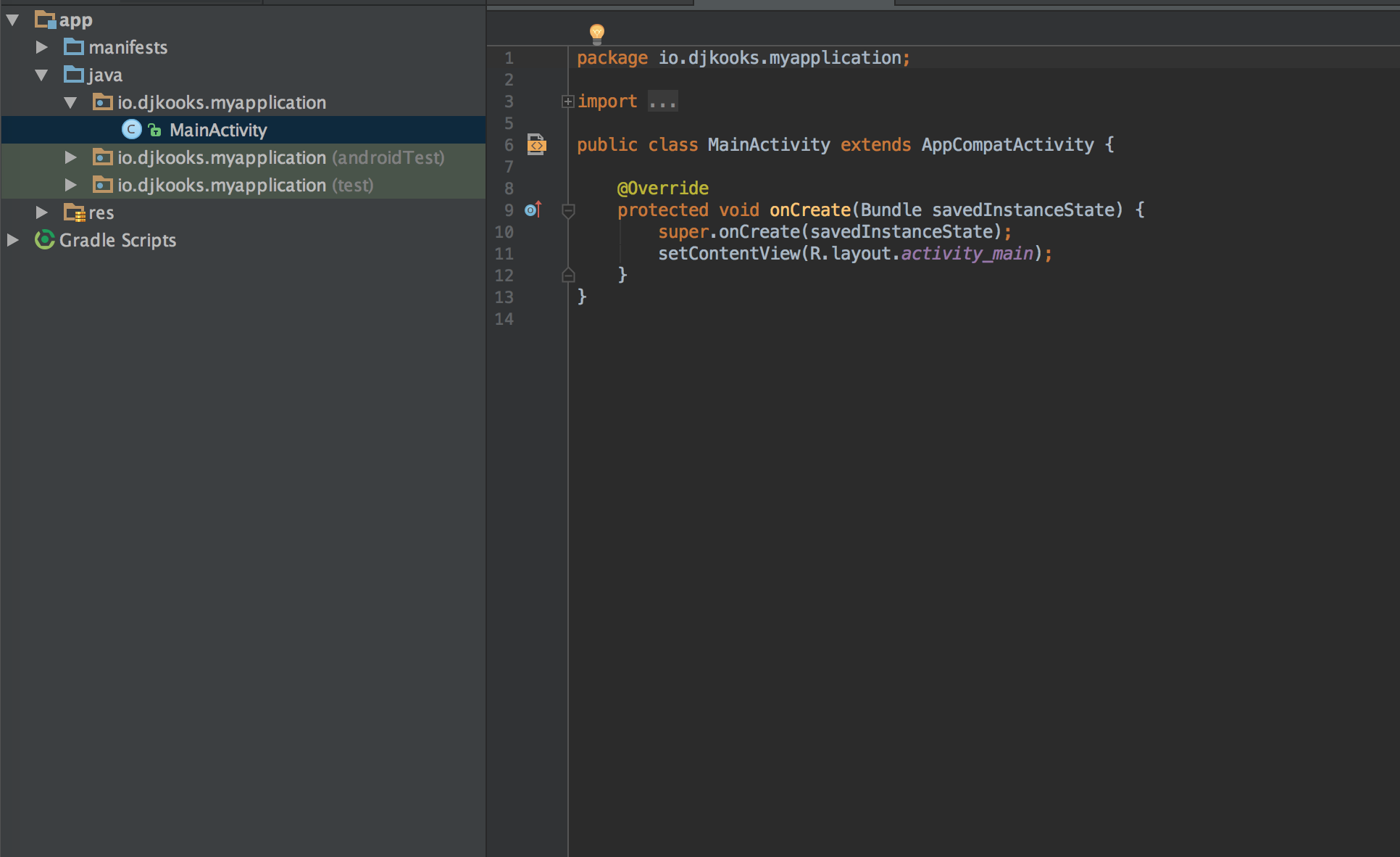The image size is (1400, 857).
Task: Collapse onCreate method with fold marker
Action: pyautogui.click(x=568, y=211)
